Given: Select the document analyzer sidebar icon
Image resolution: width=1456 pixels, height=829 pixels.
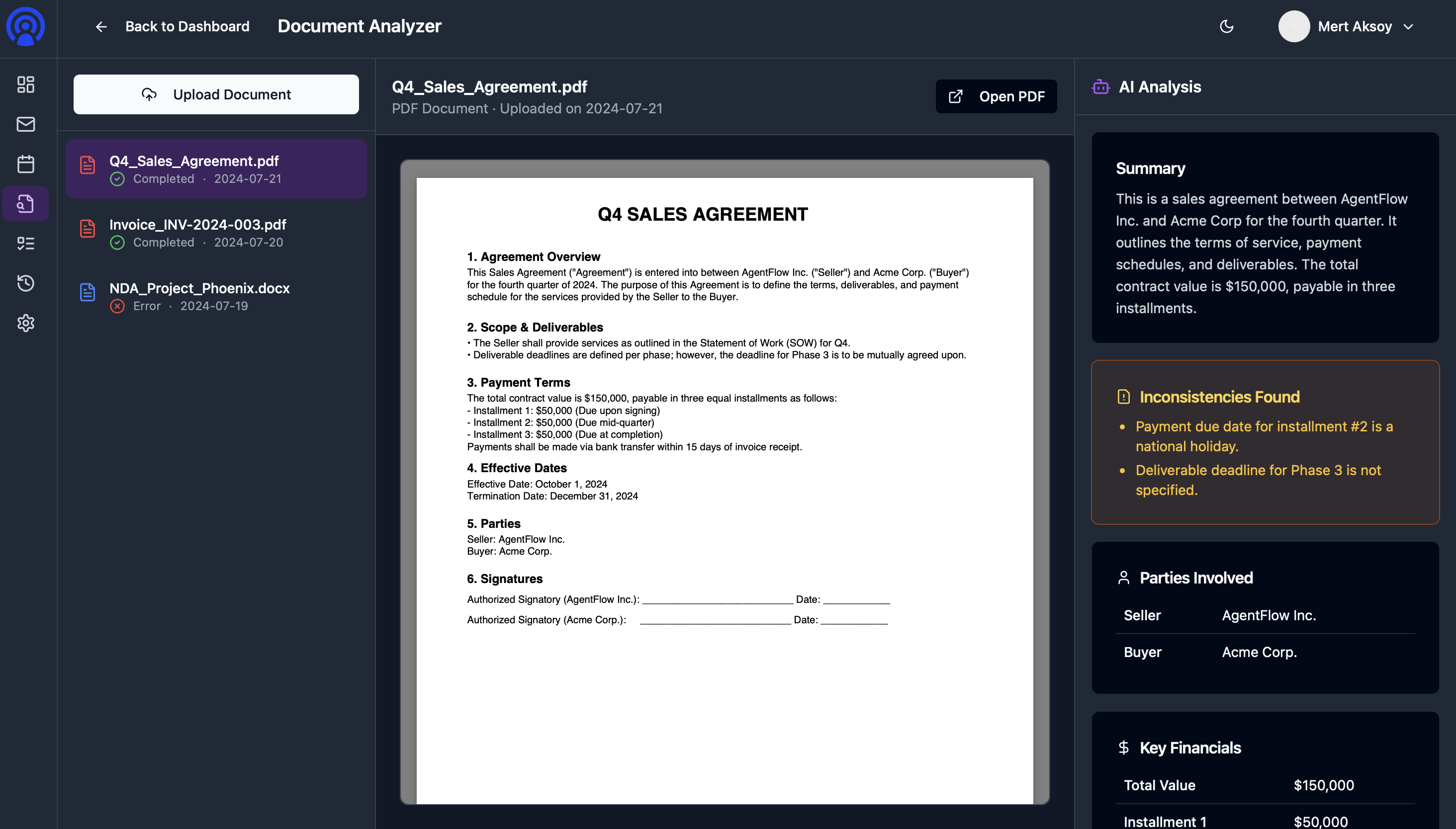Looking at the screenshot, I should click(x=26, y=204).
